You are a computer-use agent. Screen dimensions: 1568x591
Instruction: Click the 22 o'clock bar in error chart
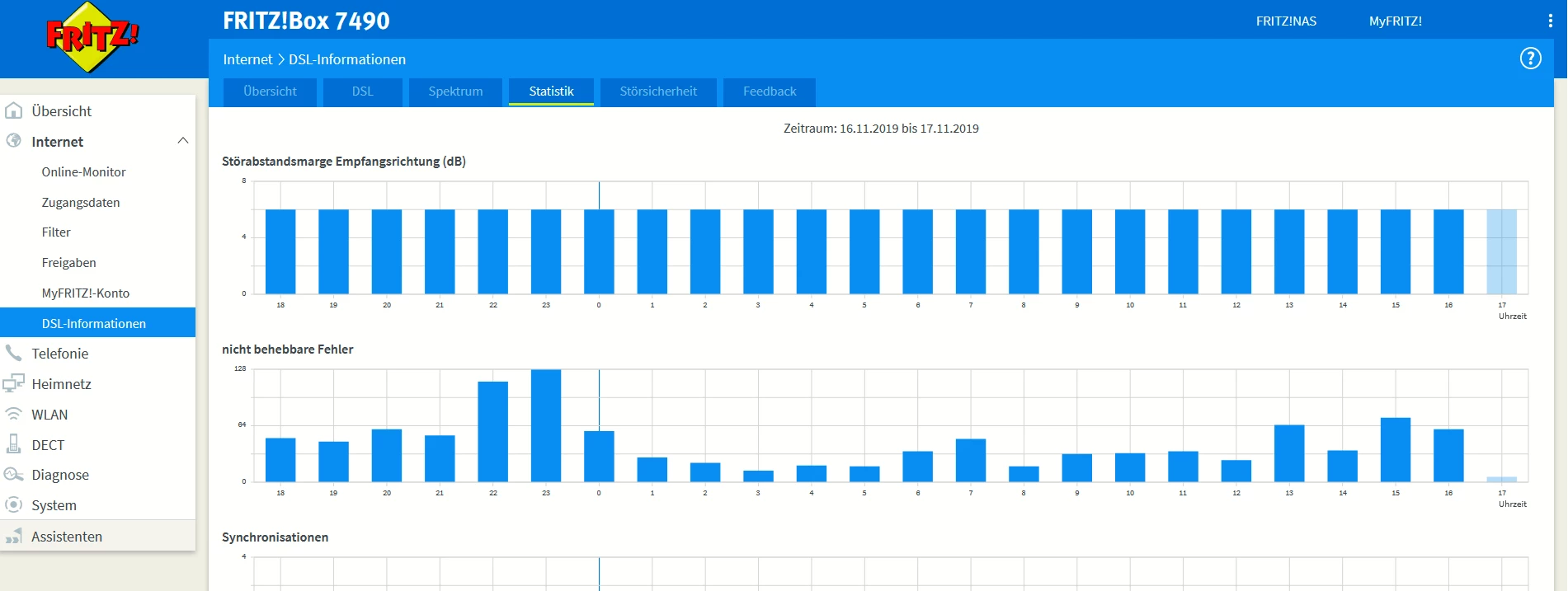coord(493,431)
